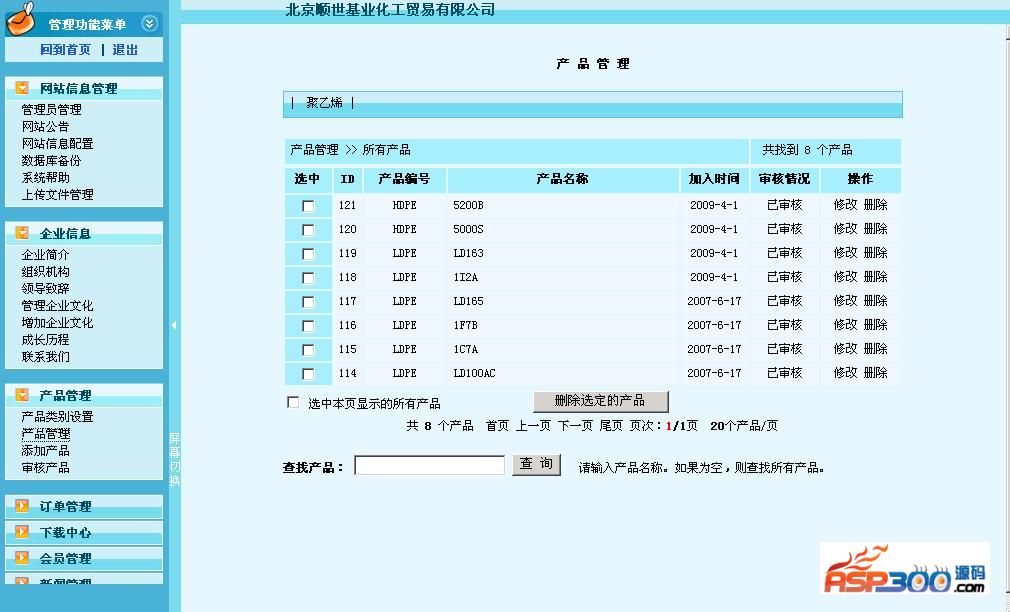Open 管理企业文化 in sidebar
Screen dimensions: 1010x612
click(x=57, y=305)
